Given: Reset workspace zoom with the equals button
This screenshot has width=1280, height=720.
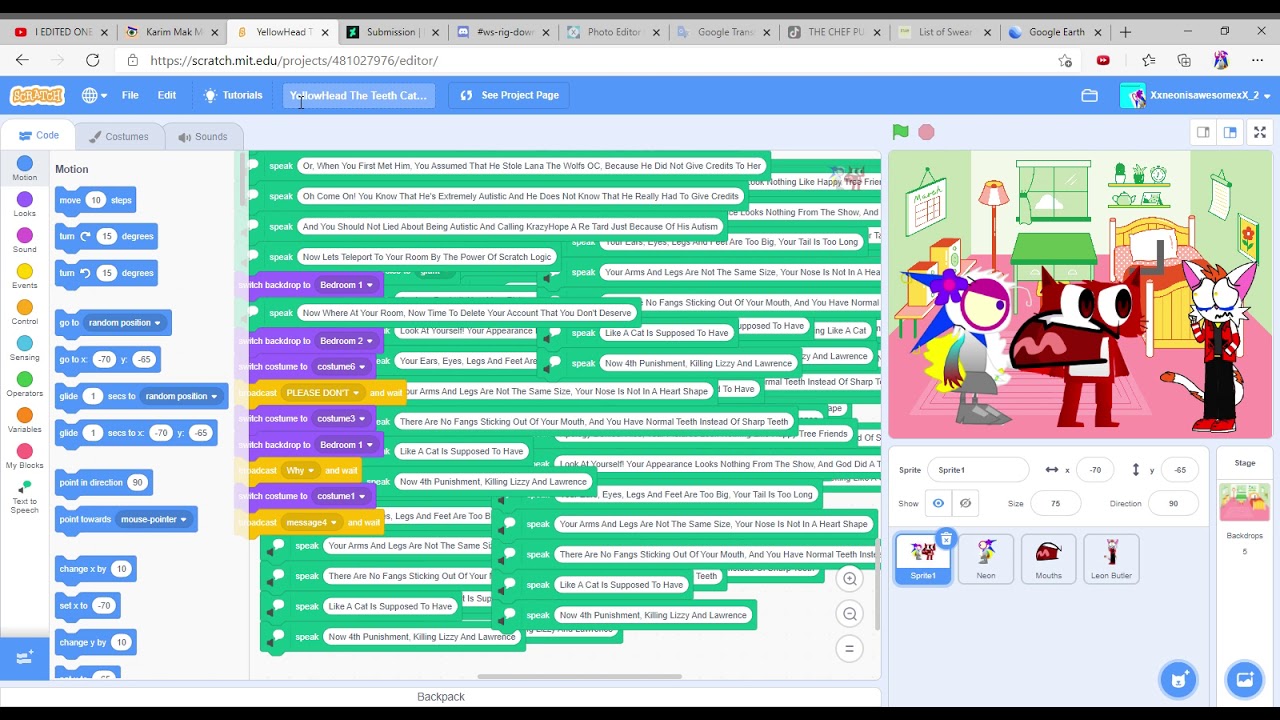Looking at the screenshot, I should click(x=849, y=649).
